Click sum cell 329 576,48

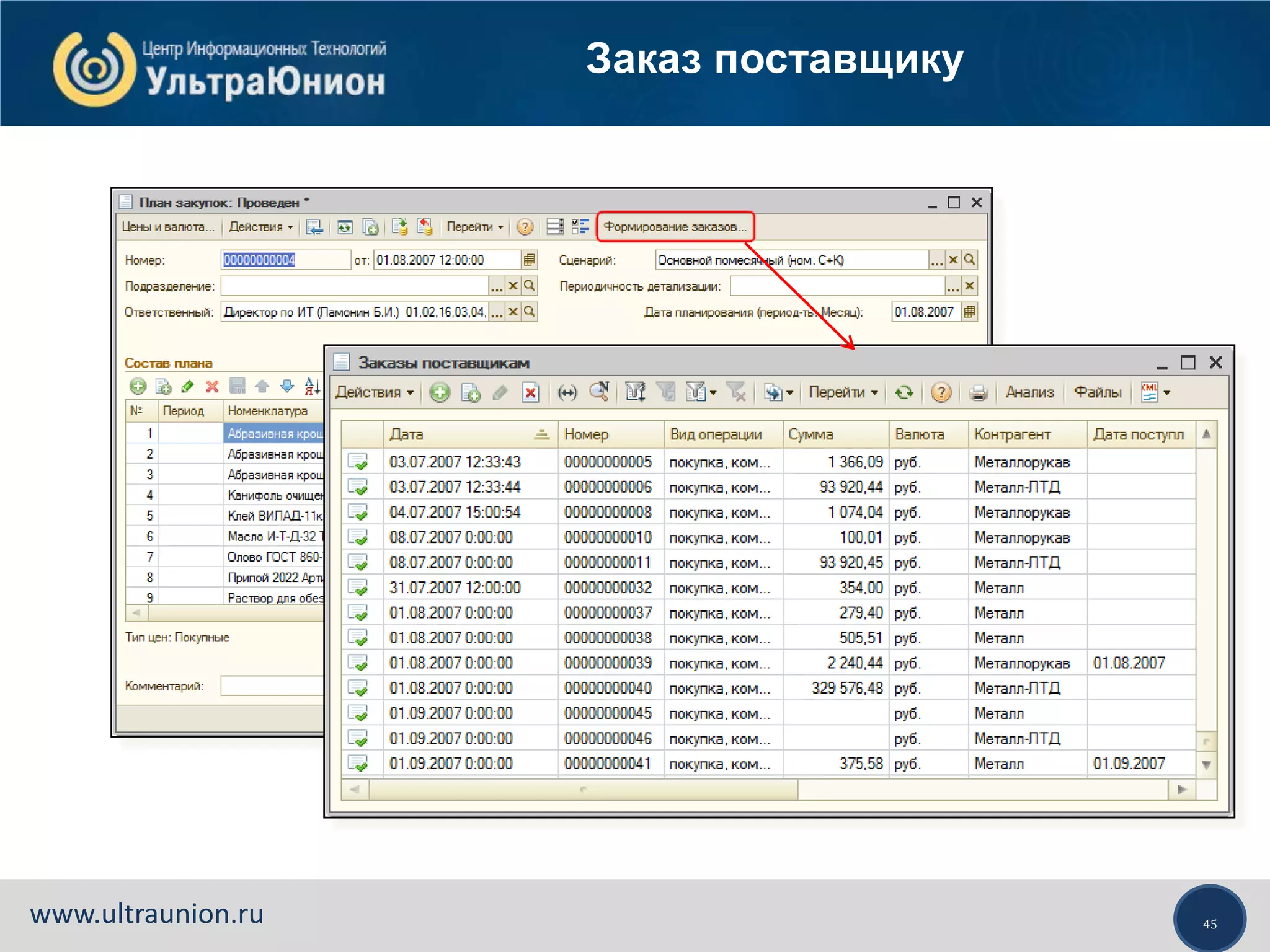coord(835,688)
